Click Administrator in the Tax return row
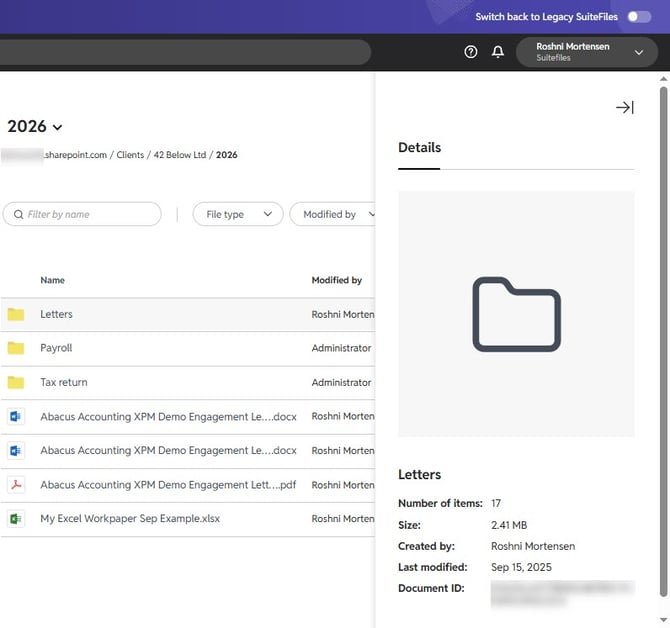Viewport: 670px width, 628px height. pyautogui.click(x=341, y=382)
